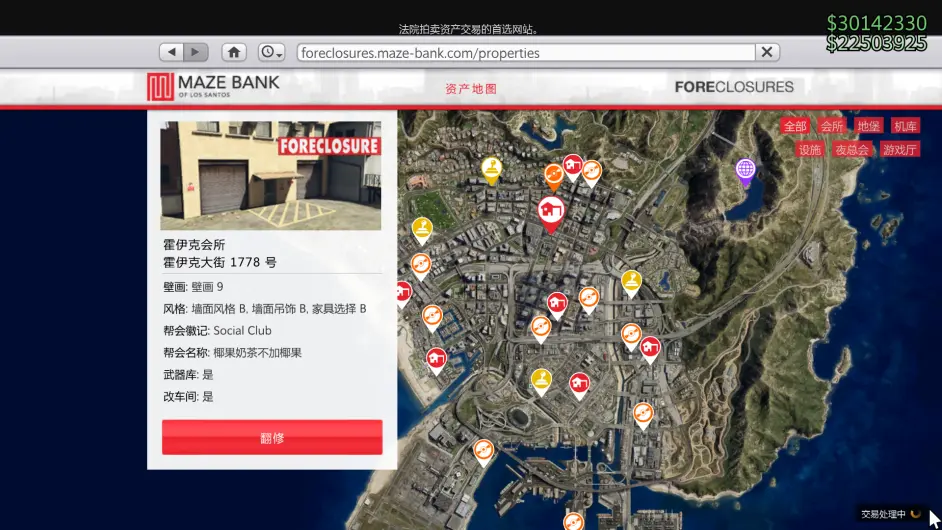Select the red clubhouse marker cut off by the panel
942x530 pixels.
point(404,294)
